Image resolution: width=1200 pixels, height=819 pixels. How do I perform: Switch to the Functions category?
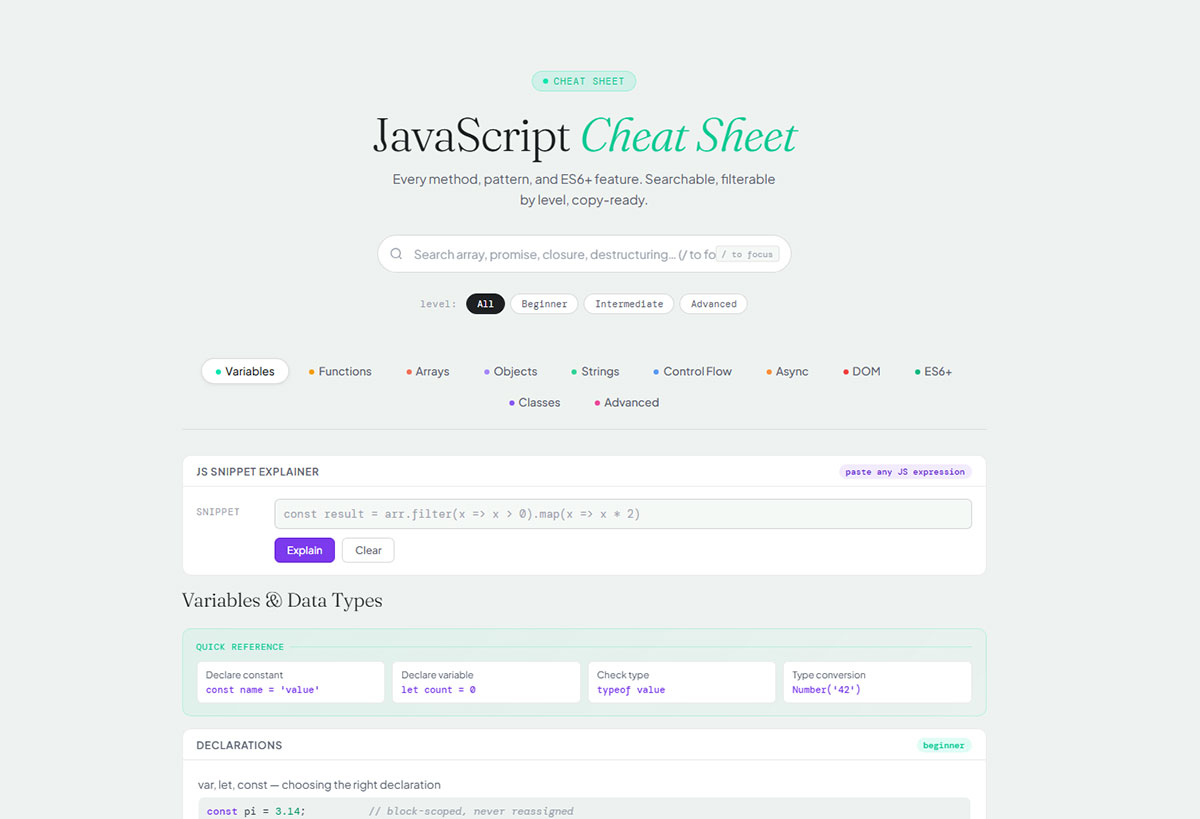340,371
